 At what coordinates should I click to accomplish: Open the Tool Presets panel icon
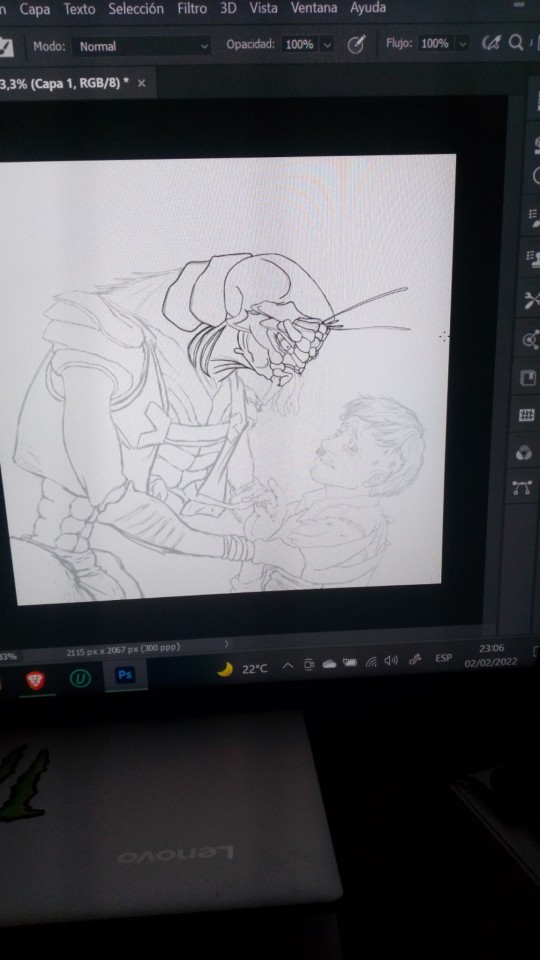coord(531,299)
